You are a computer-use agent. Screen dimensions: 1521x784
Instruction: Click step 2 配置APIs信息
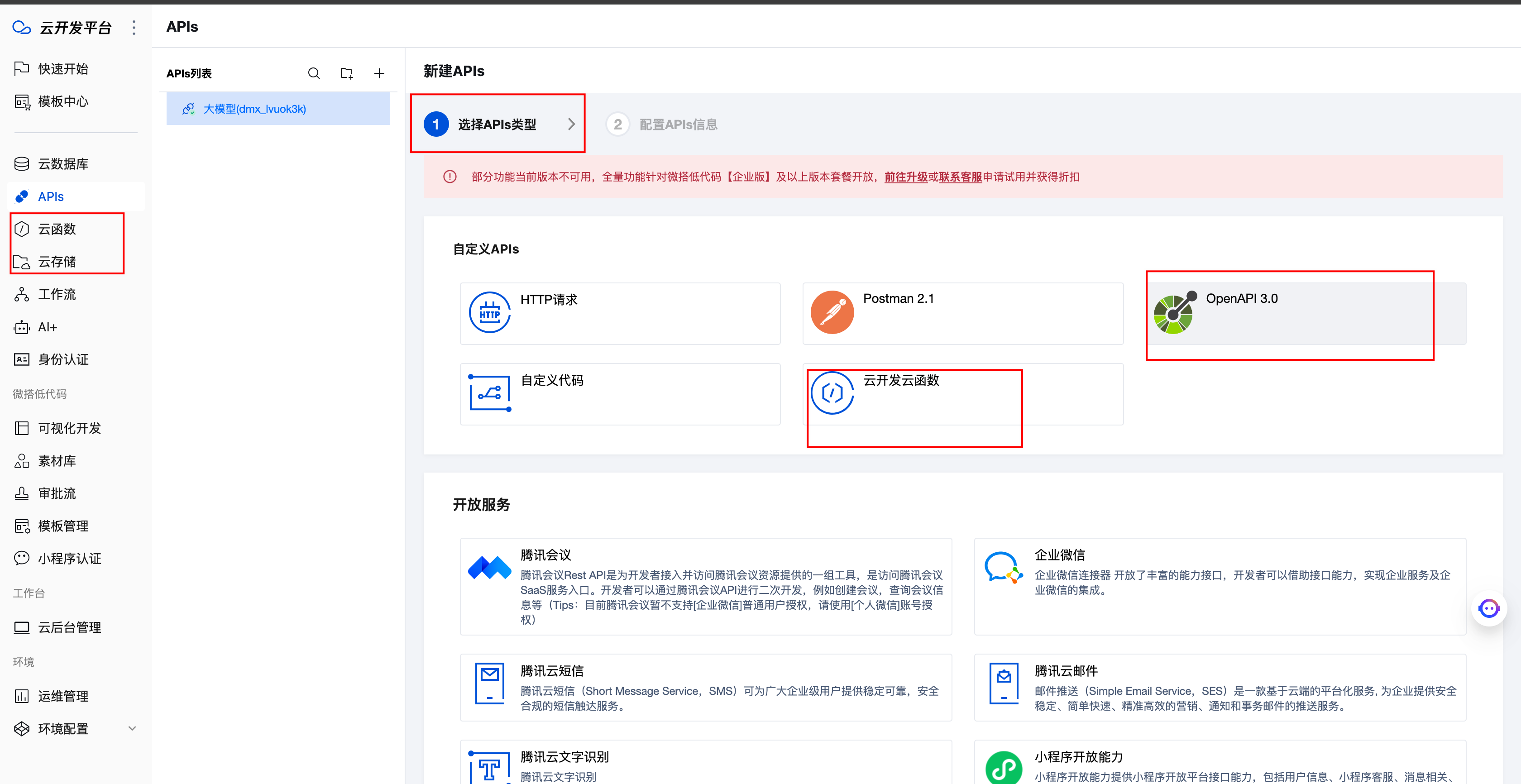coord(662,124)
